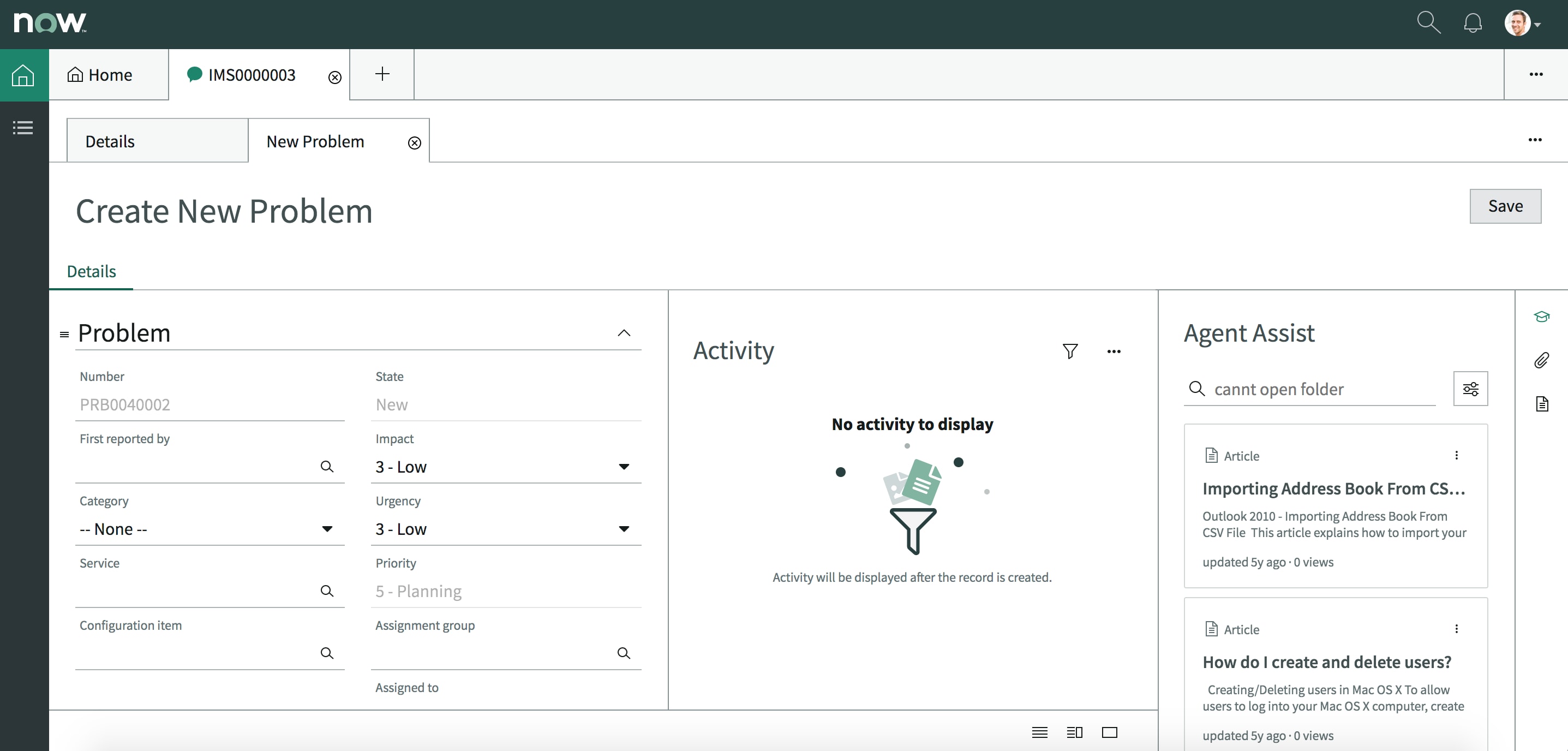This screenshot has height=751, width=1568.
Task: Open the IMS0000003 tab
Action: [250, 74]
